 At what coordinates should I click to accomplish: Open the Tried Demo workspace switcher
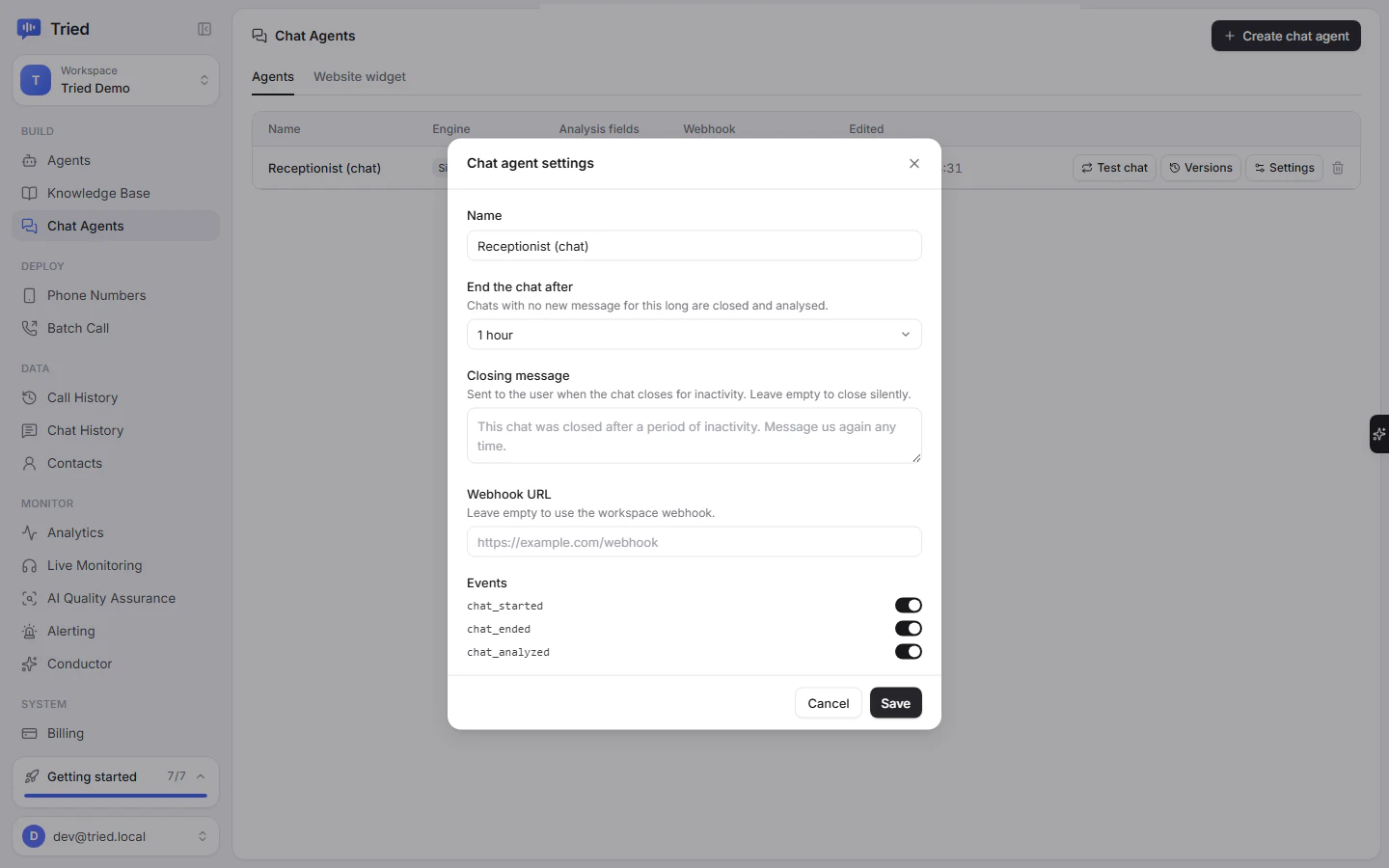(x=116, y=80)
